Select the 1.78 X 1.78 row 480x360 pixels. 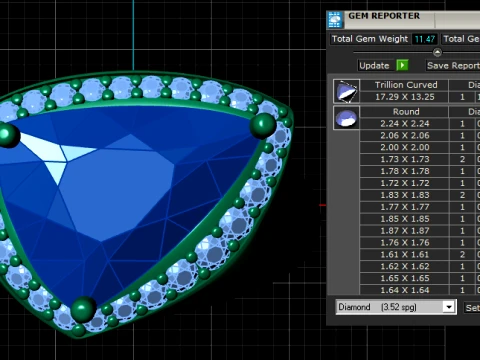(x=420, y=171)
